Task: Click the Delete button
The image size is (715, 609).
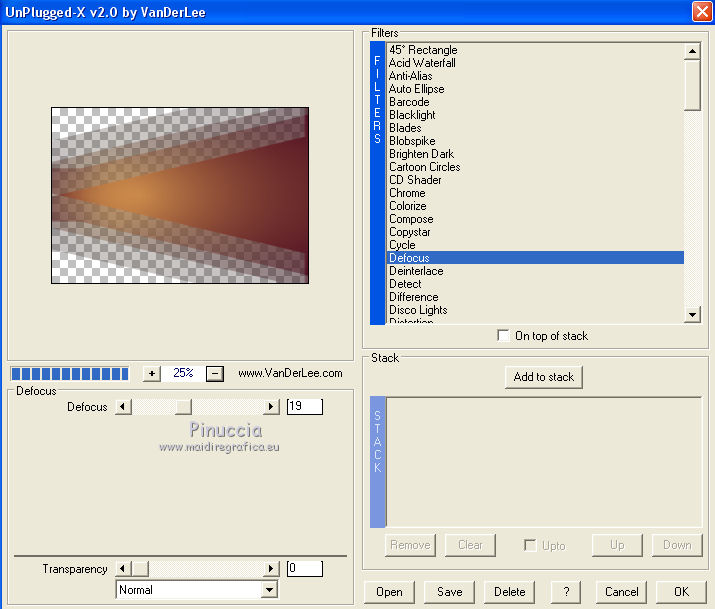Action: tap(509, 592)
